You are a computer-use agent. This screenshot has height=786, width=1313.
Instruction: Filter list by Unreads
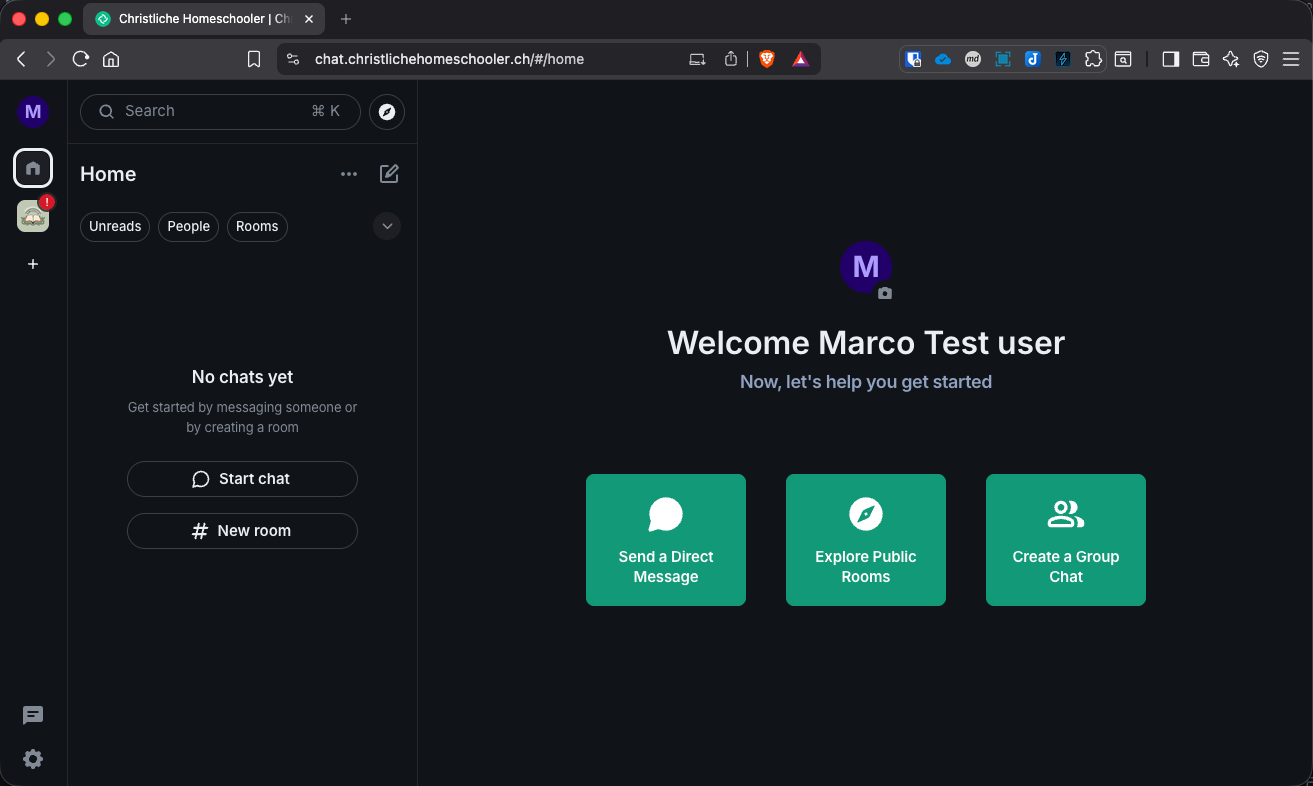coord(115,227)
